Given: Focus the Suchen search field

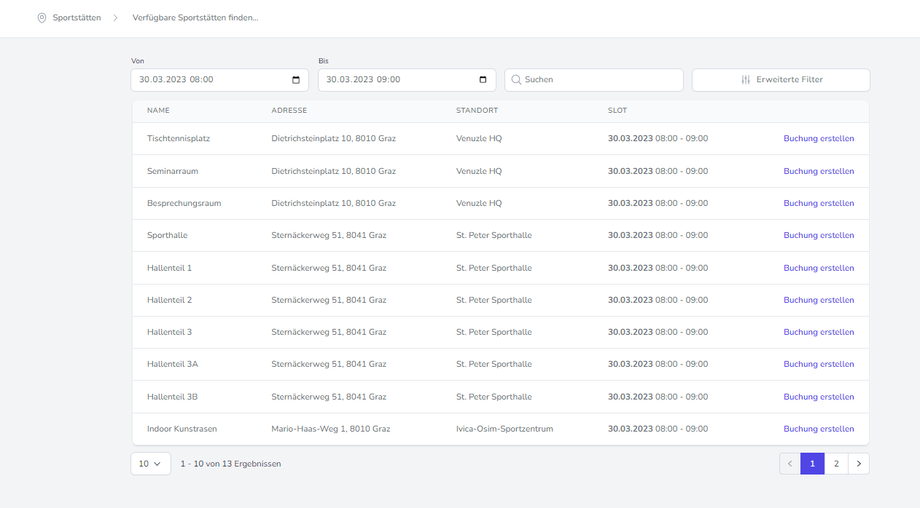Looking at the screenshot, I should 594,80.
